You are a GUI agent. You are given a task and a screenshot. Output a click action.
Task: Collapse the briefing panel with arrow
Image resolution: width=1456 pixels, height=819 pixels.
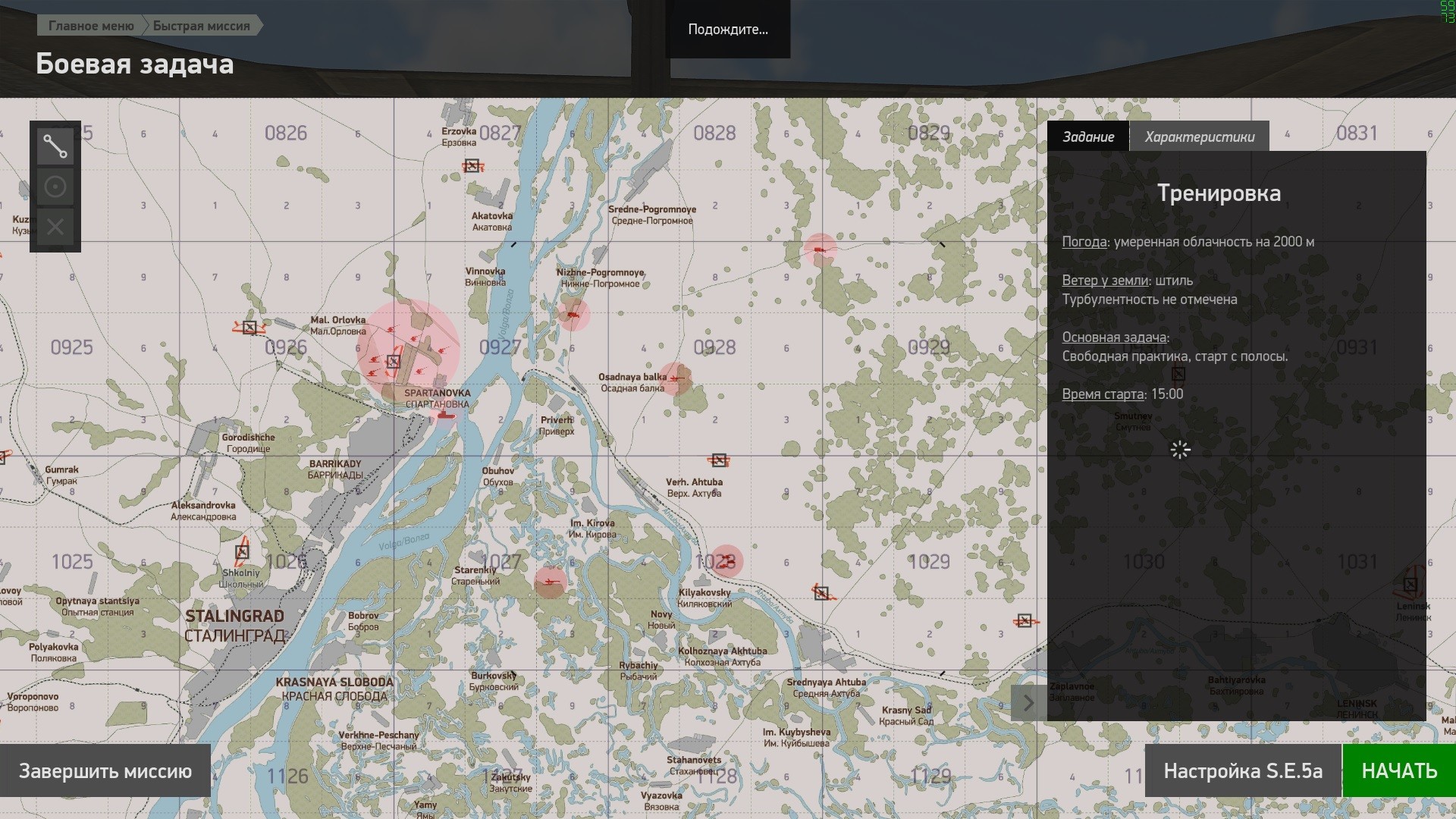(x=1028, y=703)
